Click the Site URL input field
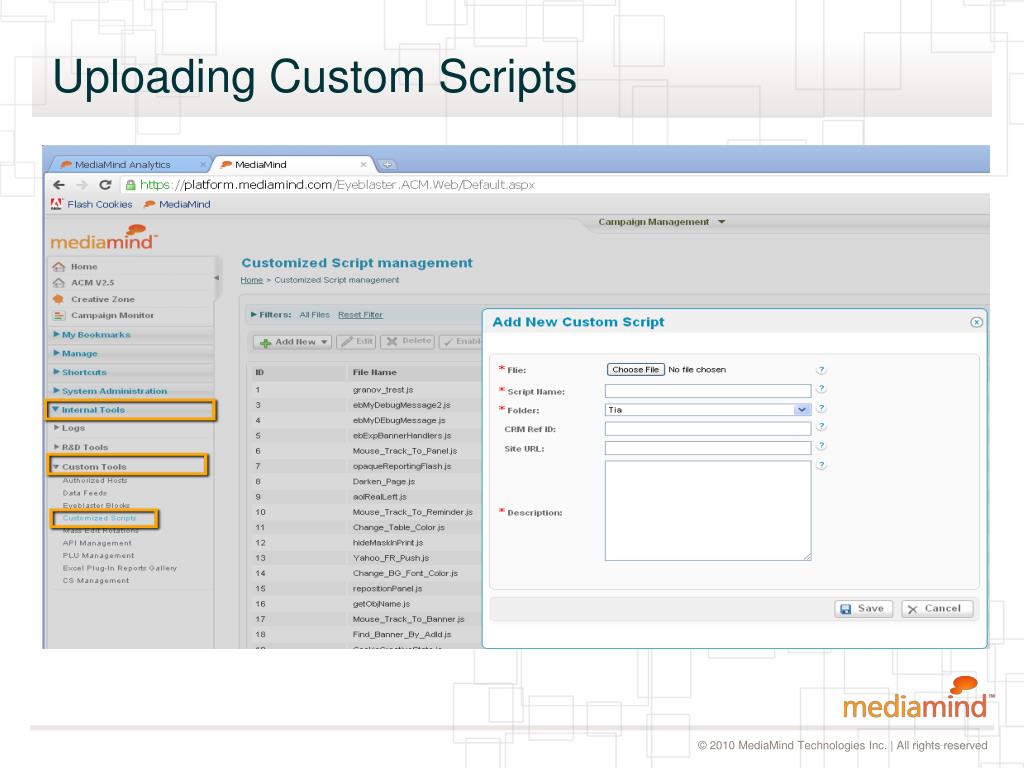1024x768 pixels. 708,448
